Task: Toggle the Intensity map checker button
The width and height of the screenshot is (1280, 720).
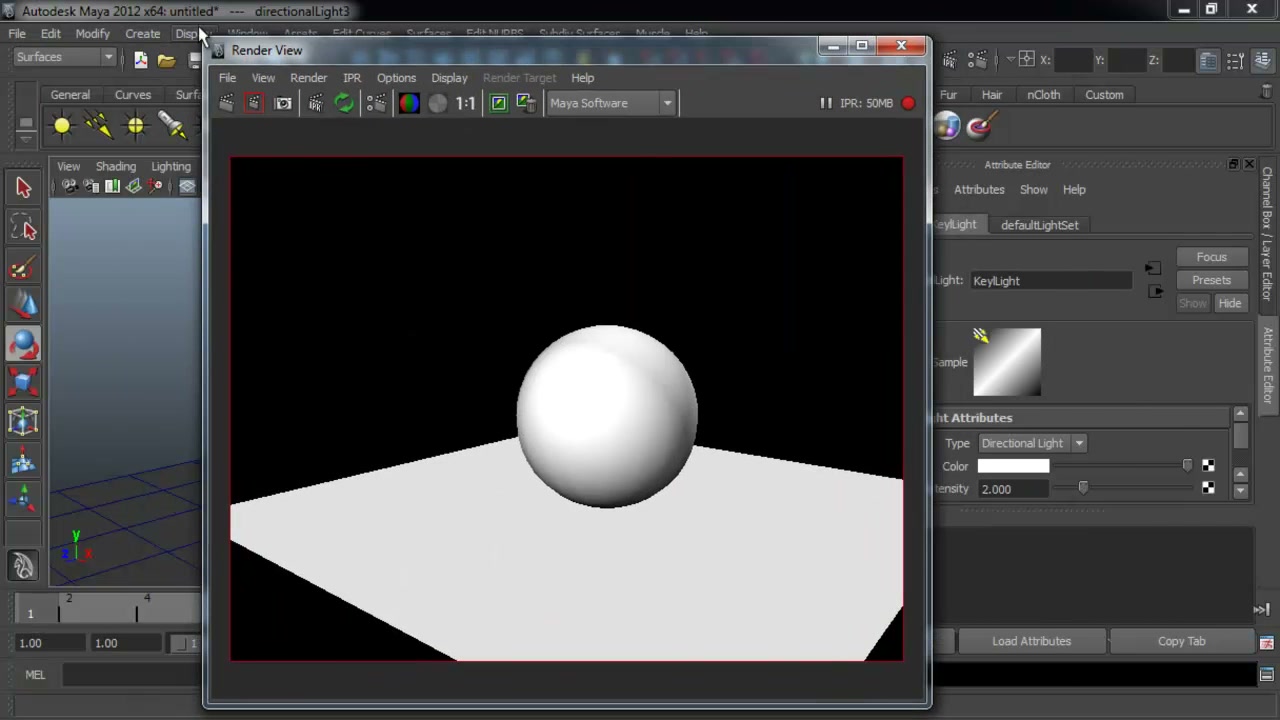Action: click(x=1208, y=489)
